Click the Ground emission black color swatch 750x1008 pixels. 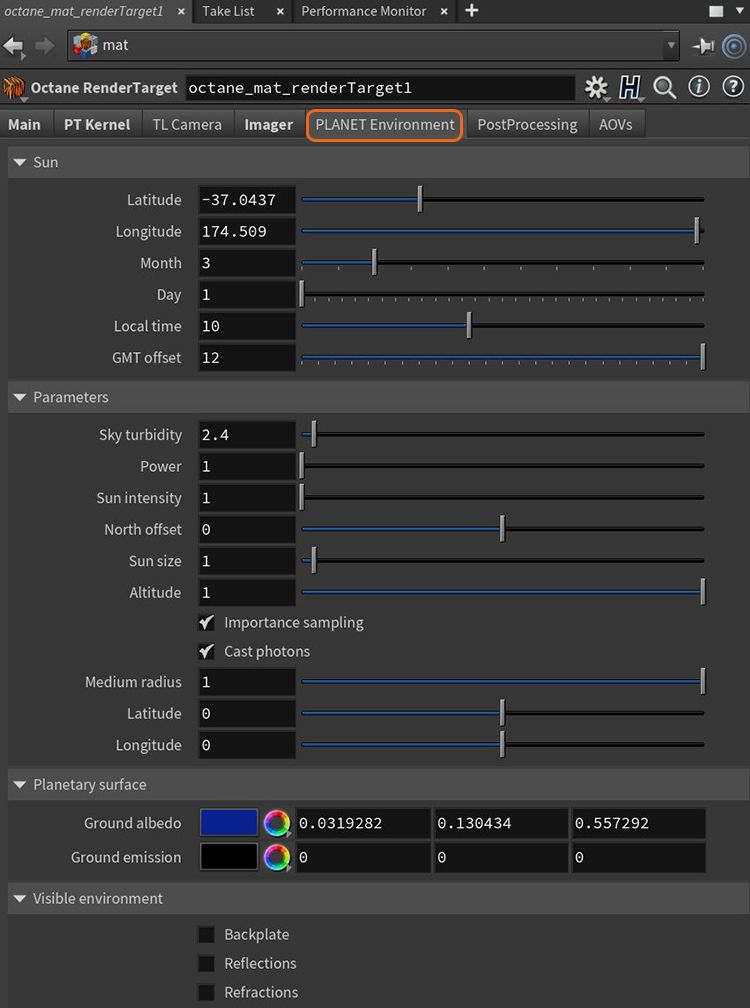[229, 858]
